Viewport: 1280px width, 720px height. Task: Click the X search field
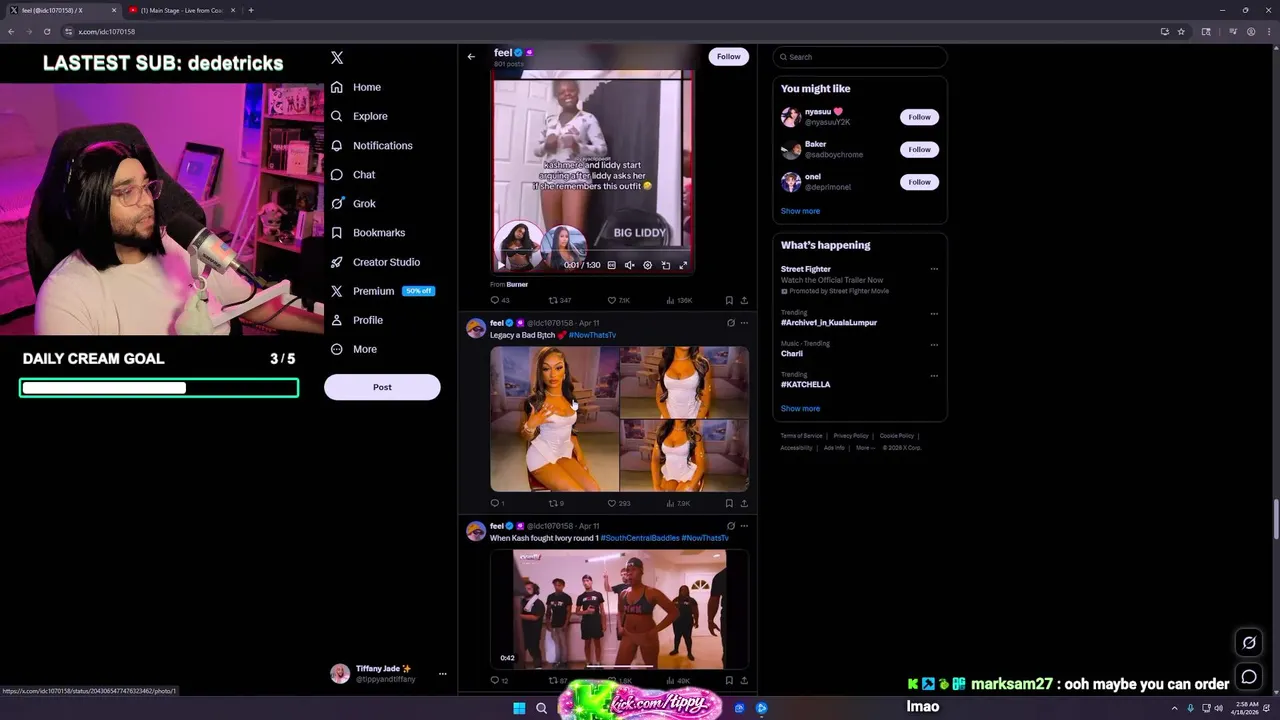860,57
